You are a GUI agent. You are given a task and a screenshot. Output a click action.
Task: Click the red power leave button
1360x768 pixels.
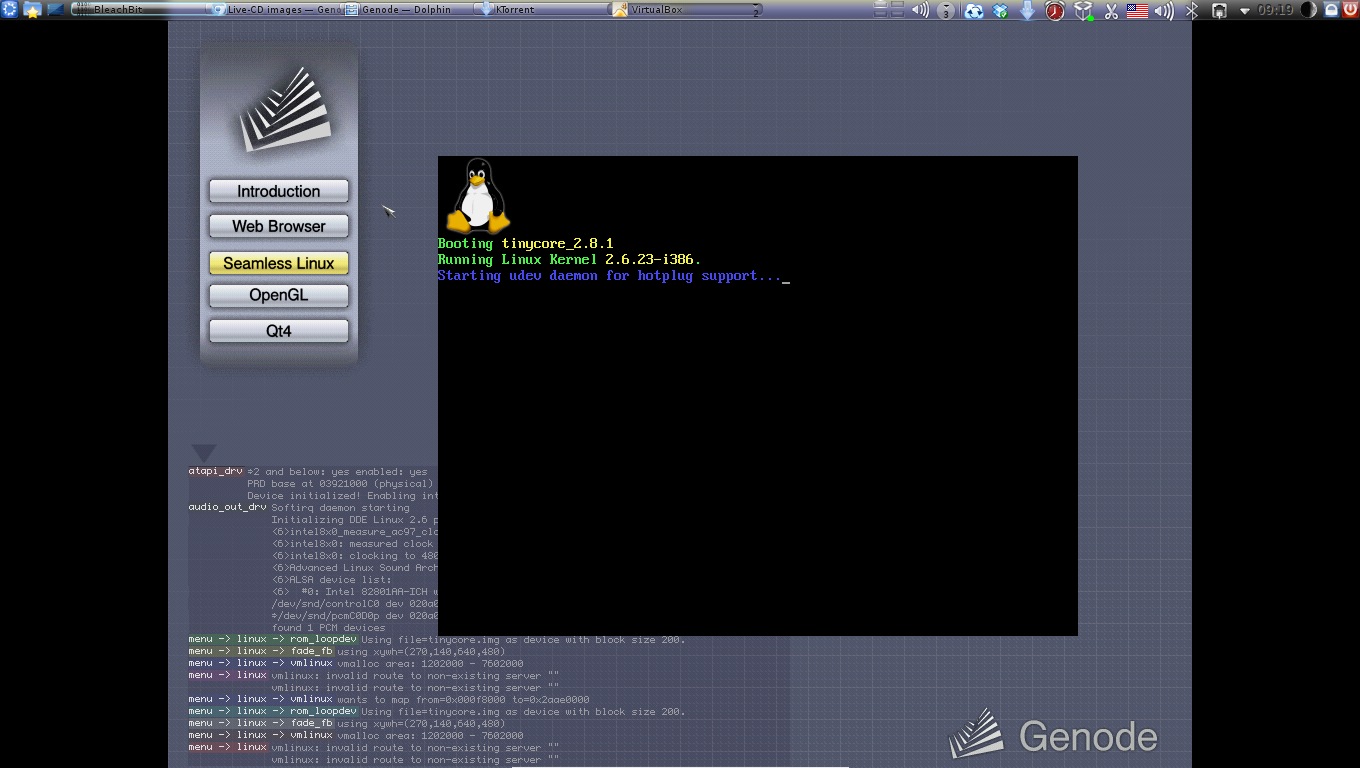(x=1350, y=10)
